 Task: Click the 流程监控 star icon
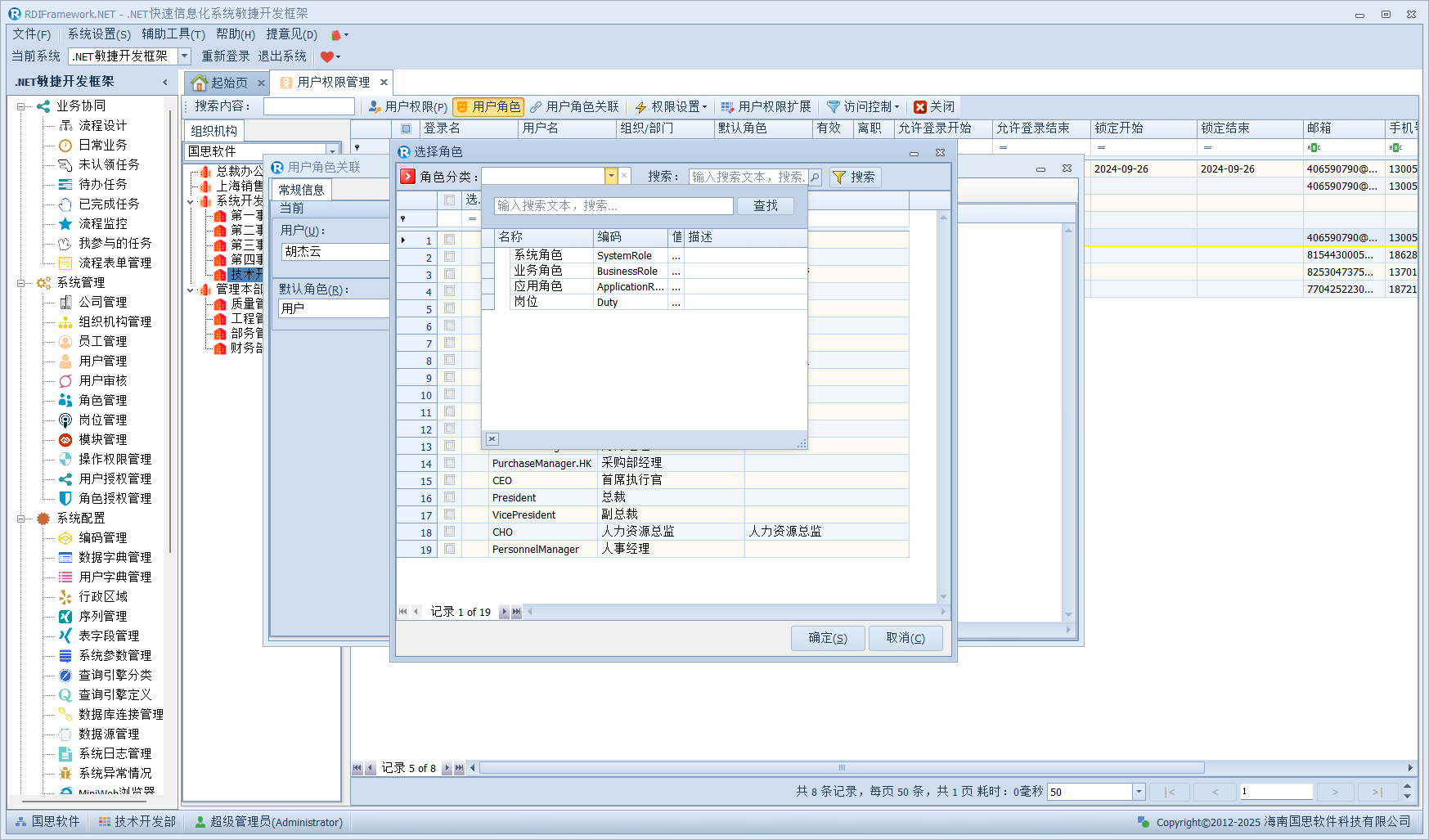click(65, 223)
